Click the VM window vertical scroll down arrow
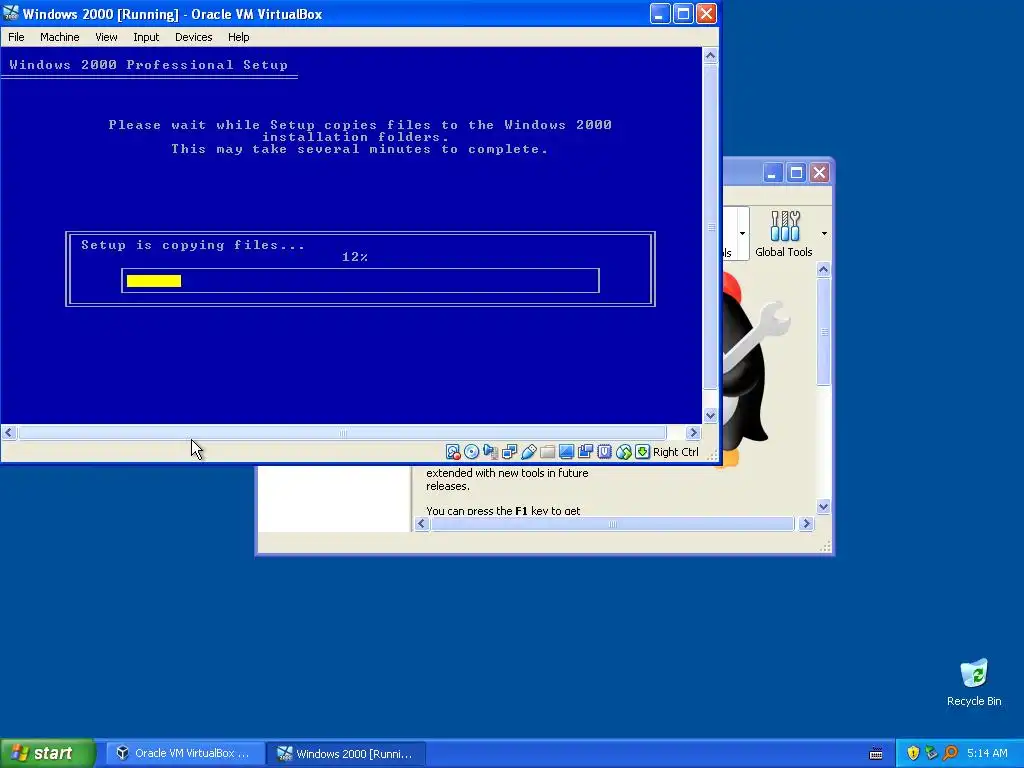 pos(711,415)
